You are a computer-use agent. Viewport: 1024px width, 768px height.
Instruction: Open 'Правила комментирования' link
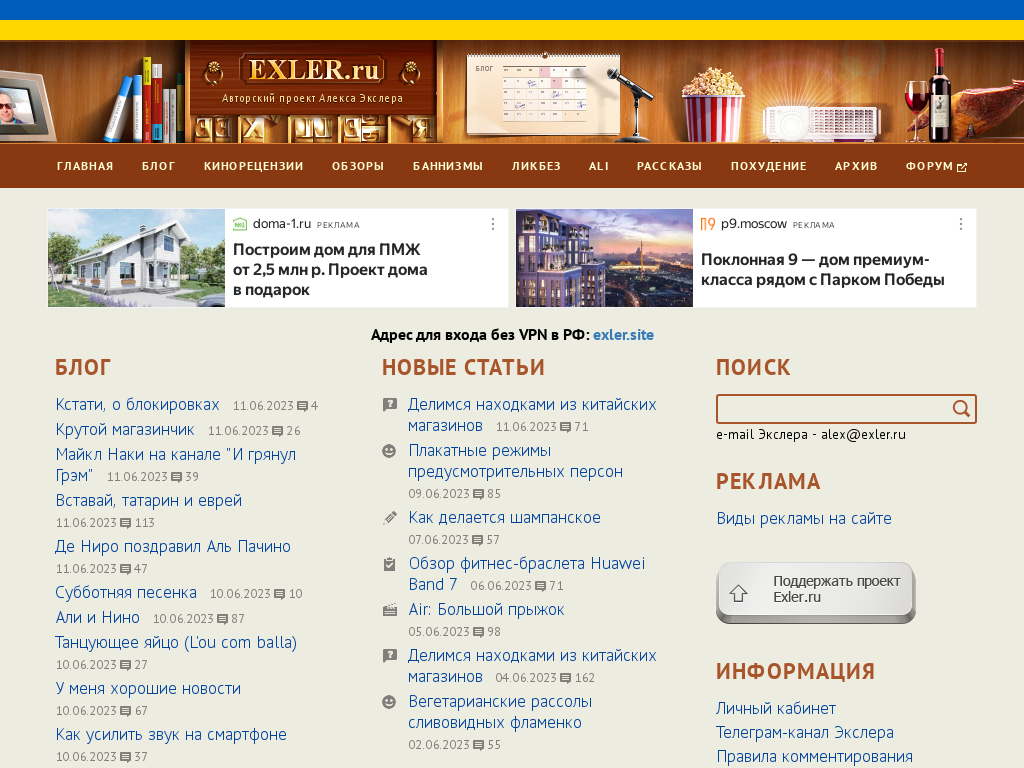point(814,757)
